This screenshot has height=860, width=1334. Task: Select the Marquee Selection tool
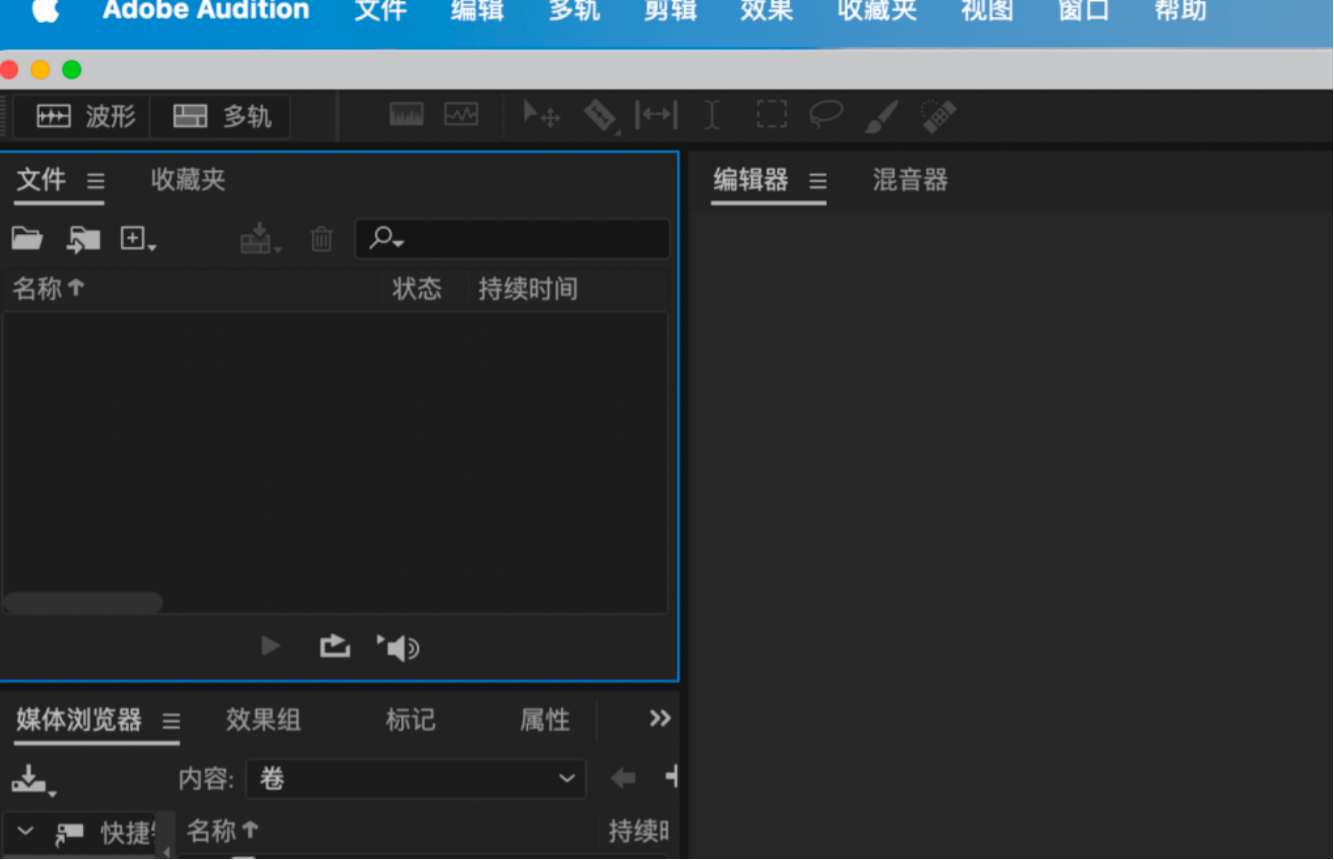coord(771,115)
